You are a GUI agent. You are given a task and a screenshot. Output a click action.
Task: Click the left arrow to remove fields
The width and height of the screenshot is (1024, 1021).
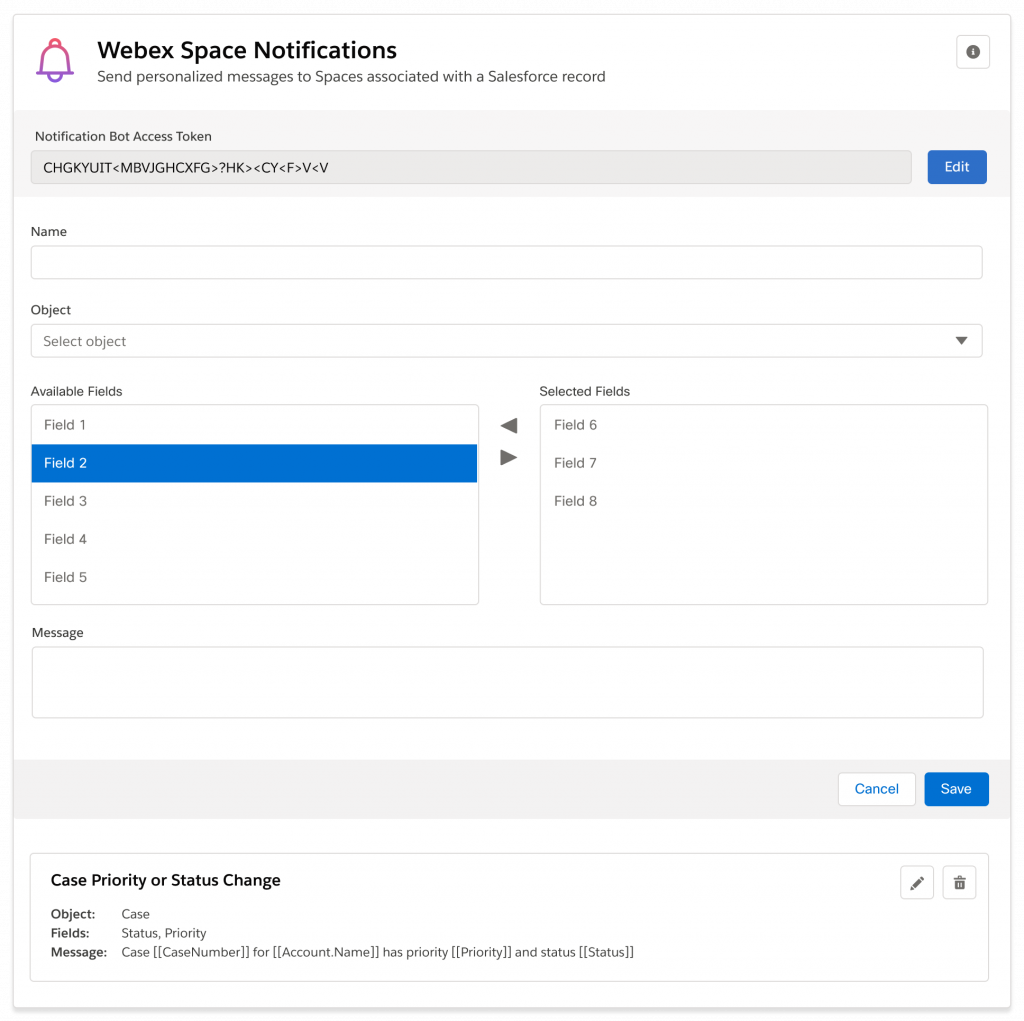(x=508, y=424)
